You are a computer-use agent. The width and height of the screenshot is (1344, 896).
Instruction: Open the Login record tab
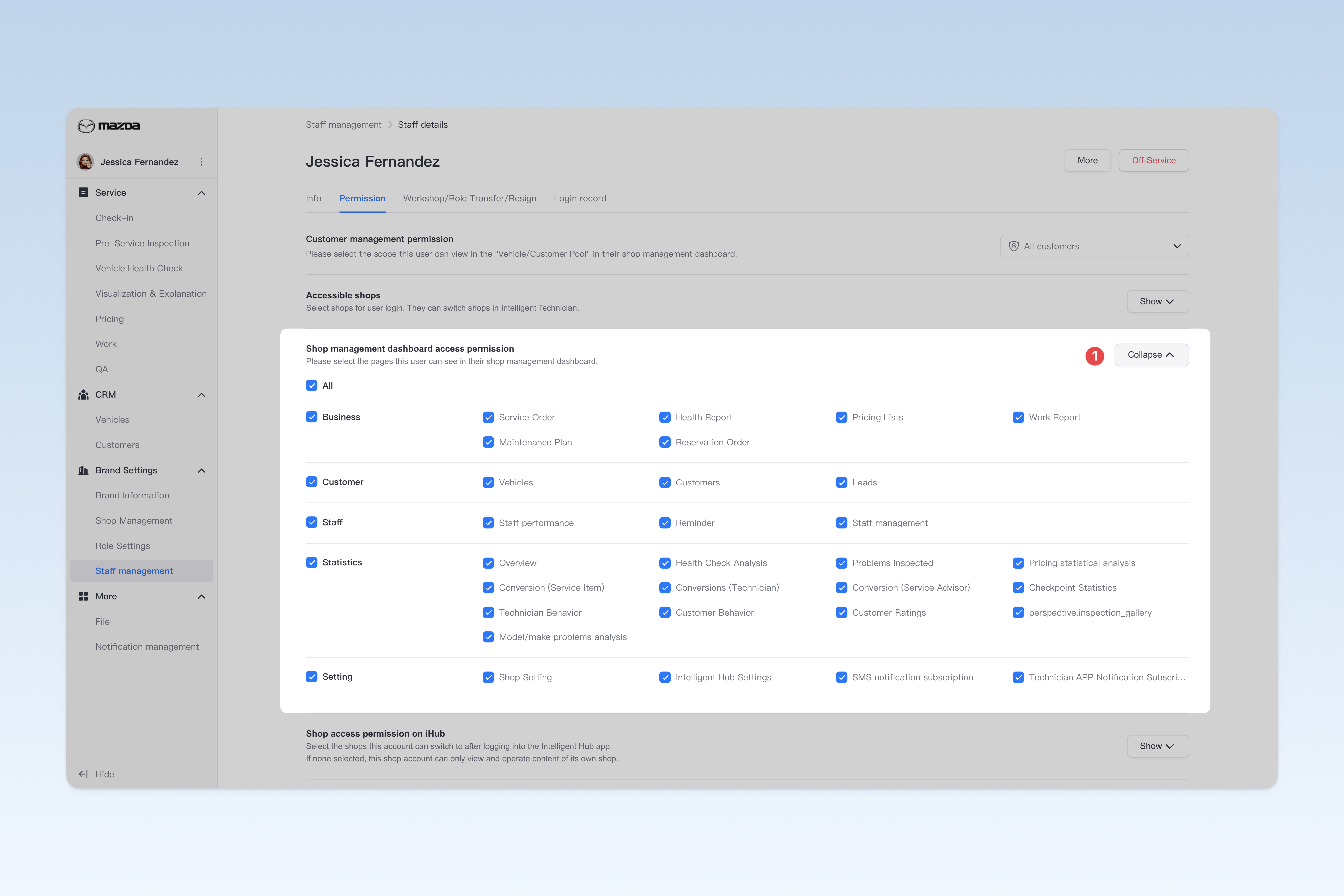click(x=580, y=198)
